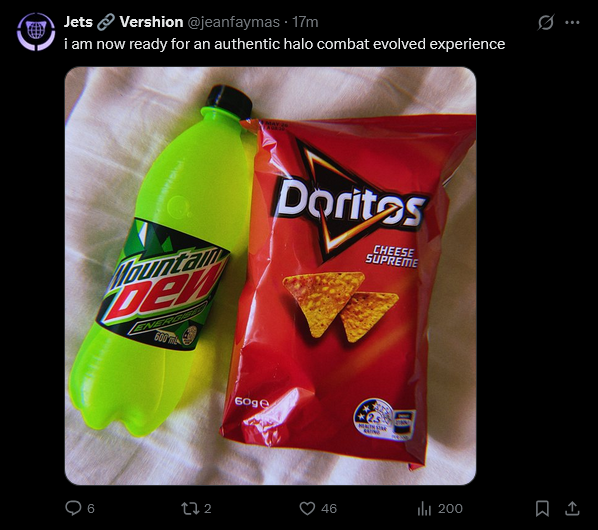The width and height of the screenshot is (598, 530).
Task: Open the repost arrows menu
Action: [190, 508]
